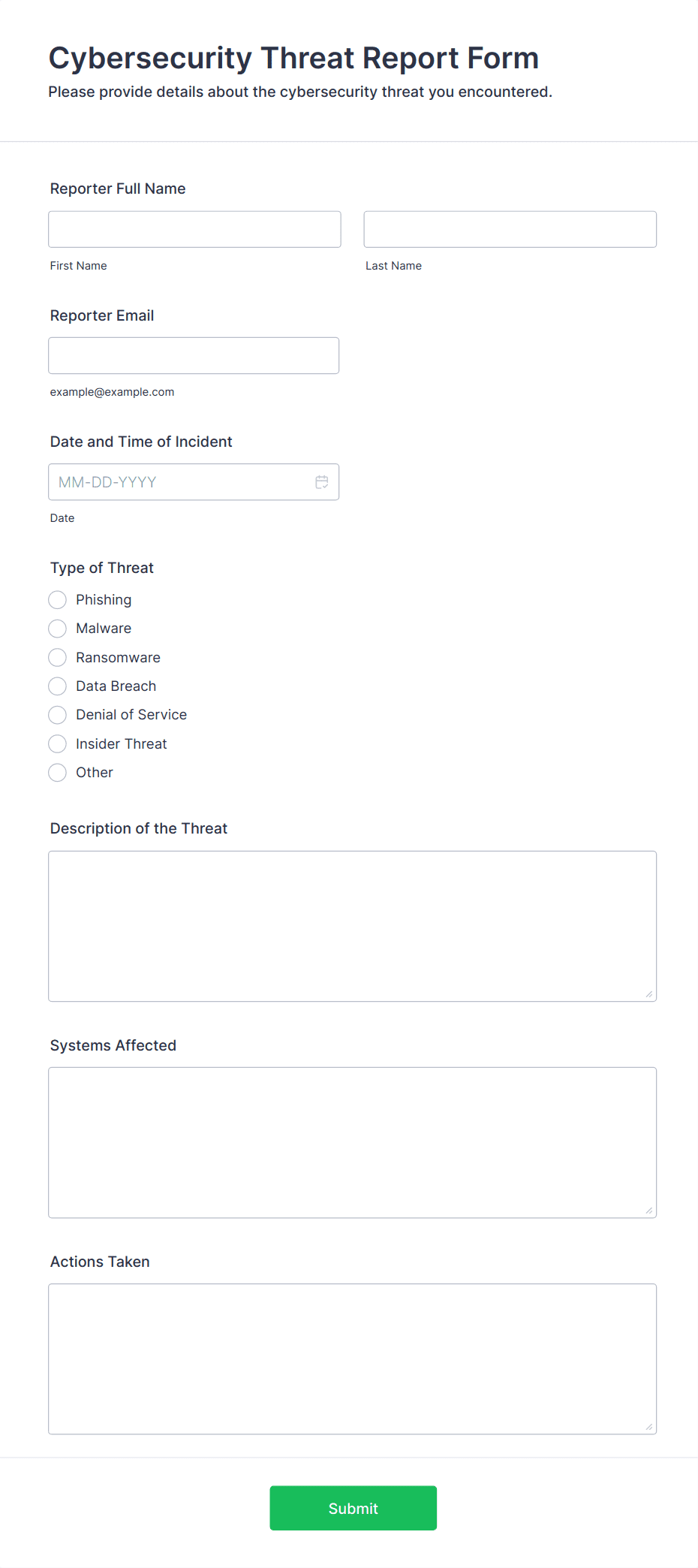Open the calendar date picker icon

[322, 482]
